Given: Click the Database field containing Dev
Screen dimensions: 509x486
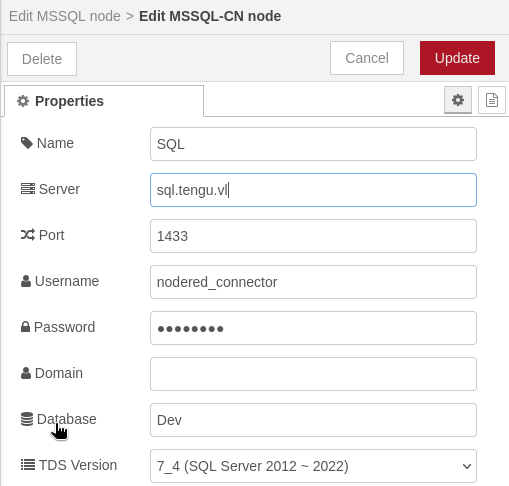Looking at the screenshot, I should pos(313,420).
